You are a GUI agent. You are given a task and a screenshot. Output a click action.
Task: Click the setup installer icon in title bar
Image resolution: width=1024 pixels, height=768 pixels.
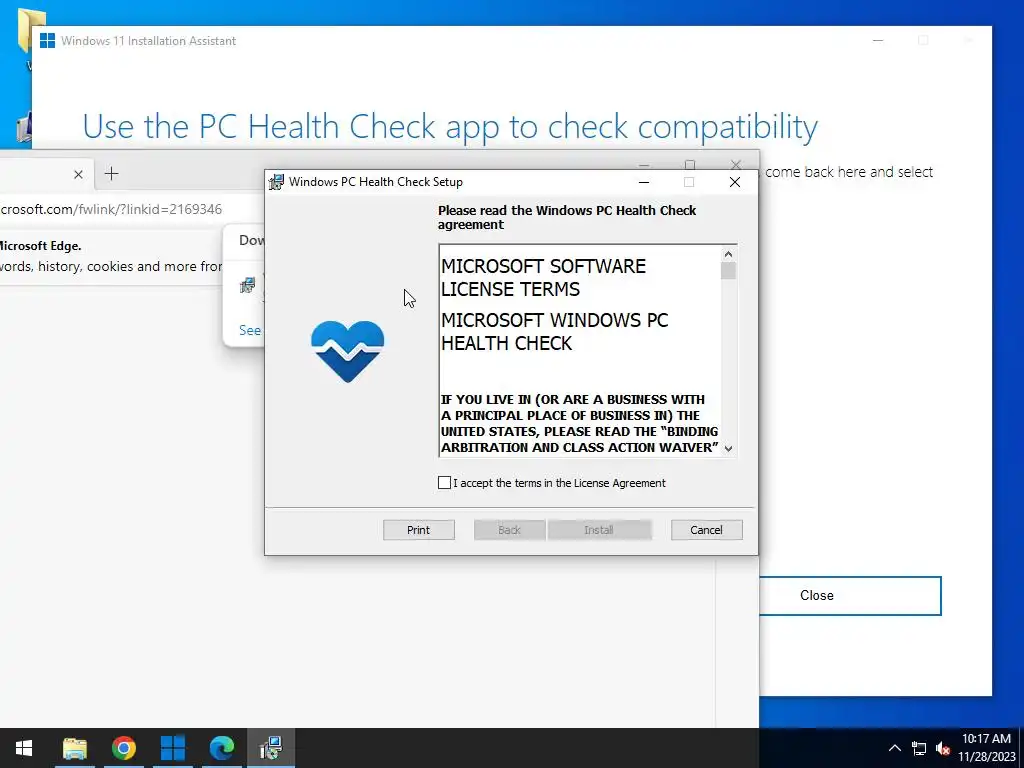(x=276, y=182)
